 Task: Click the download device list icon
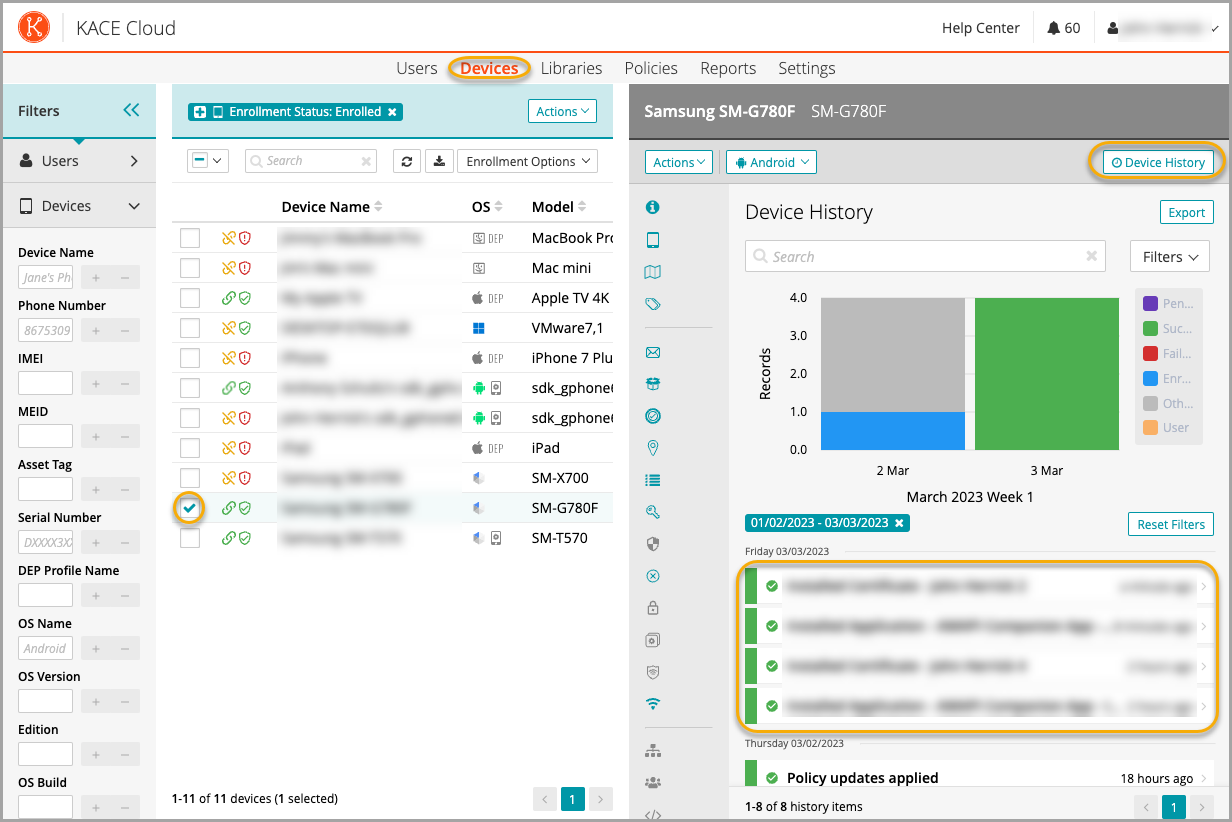point(438,162)
